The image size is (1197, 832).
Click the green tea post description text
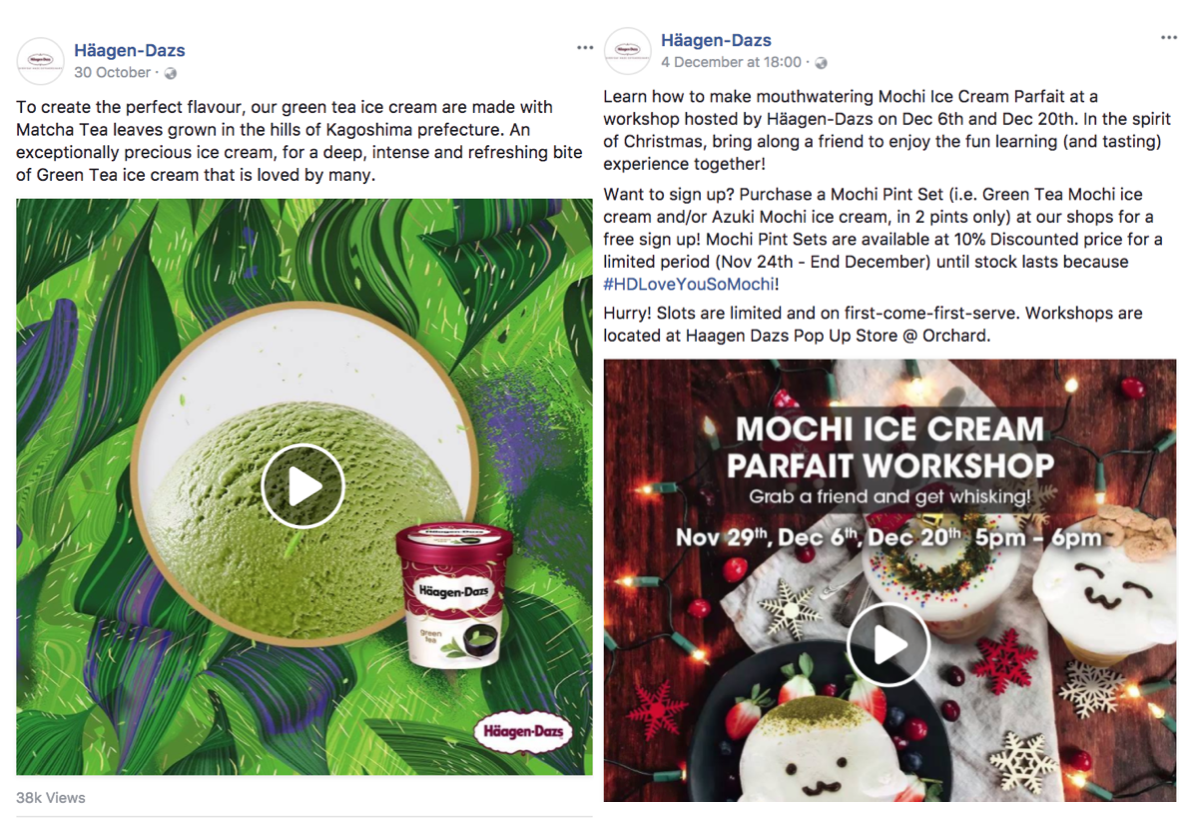pos(299,141)
